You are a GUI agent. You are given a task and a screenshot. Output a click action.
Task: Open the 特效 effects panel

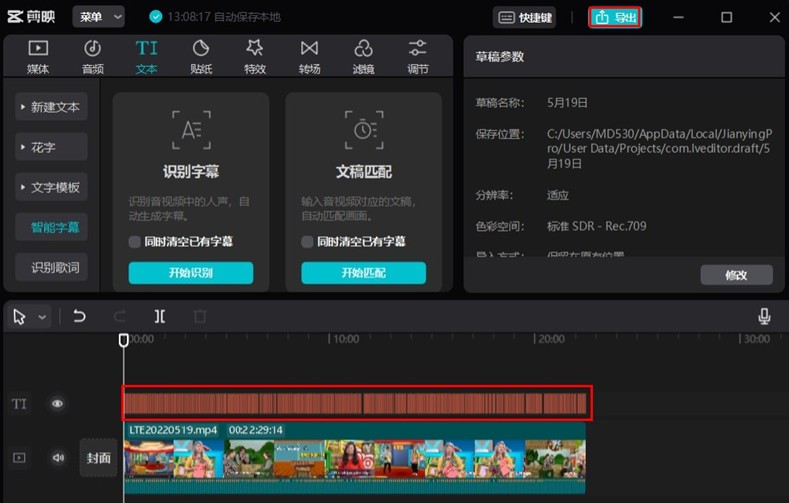255,57
